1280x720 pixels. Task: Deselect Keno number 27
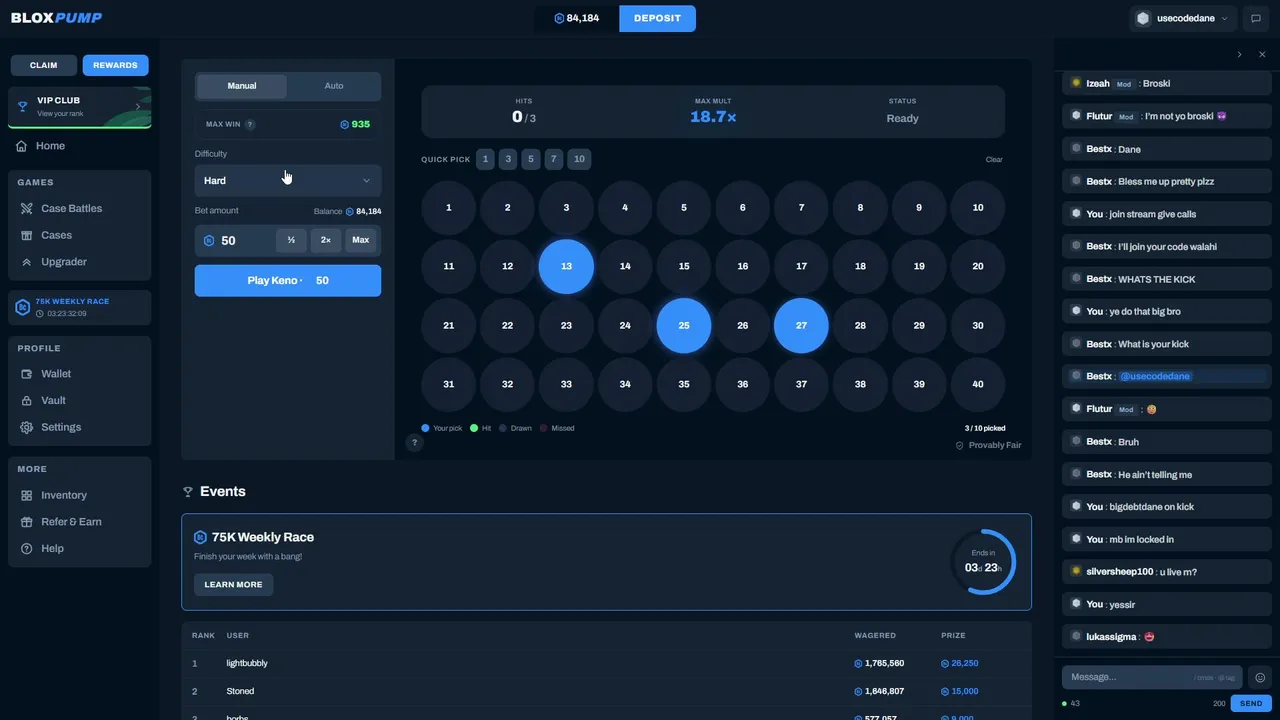(801, 325)
